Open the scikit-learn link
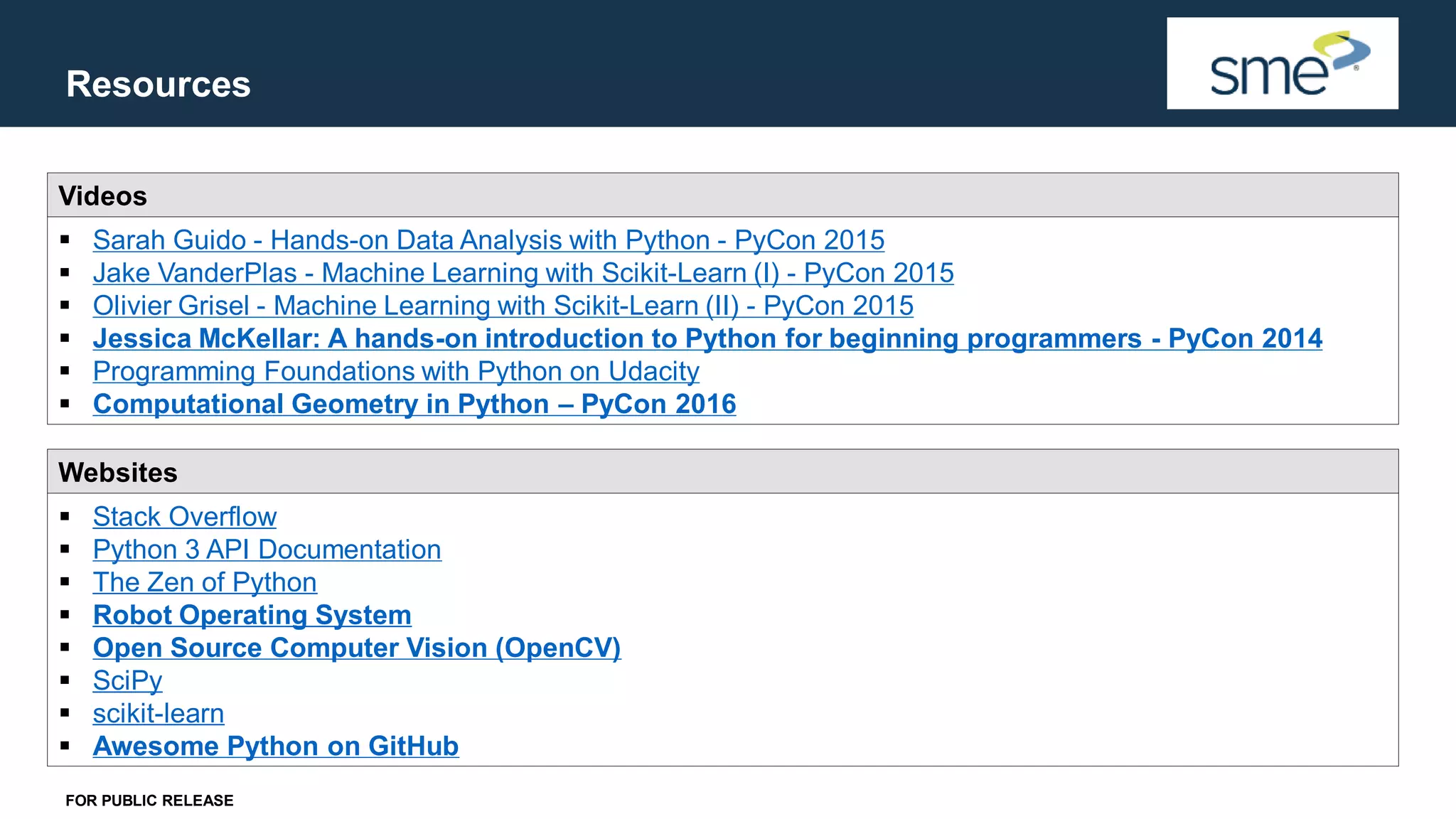The image size is (1456, 819). pos(159,713)
